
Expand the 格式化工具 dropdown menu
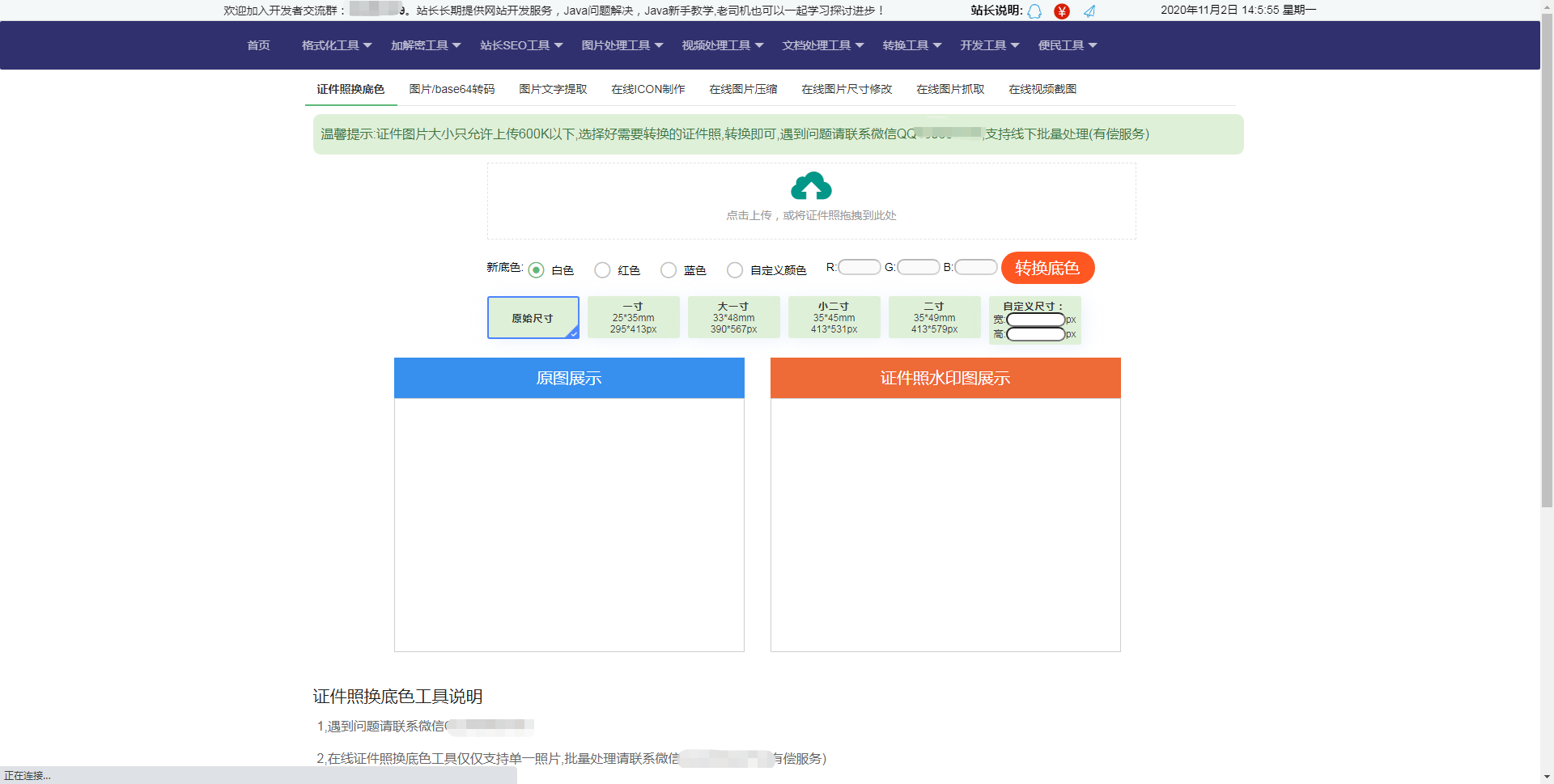click(x=337, y=45)
